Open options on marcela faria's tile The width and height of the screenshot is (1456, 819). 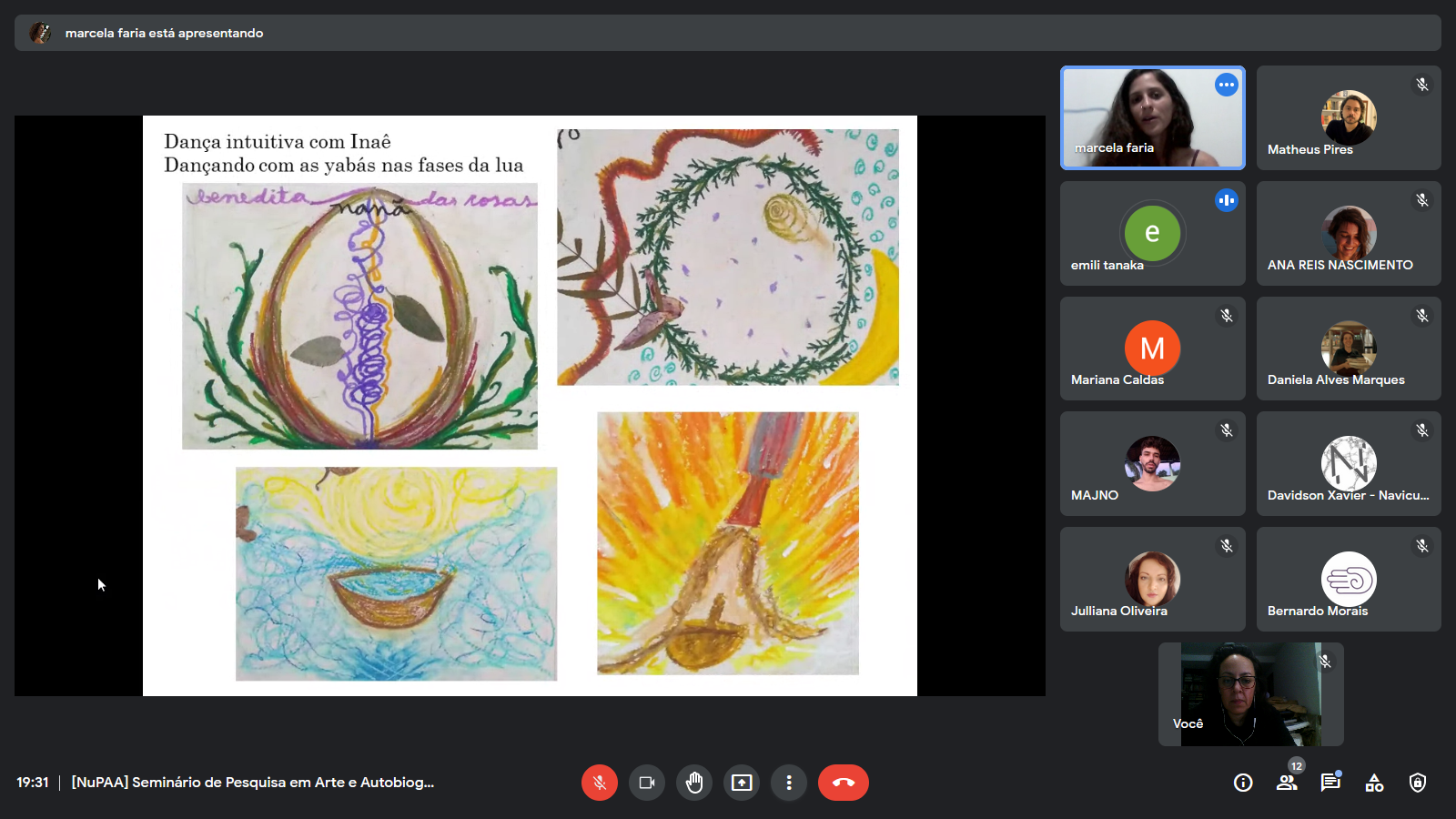(x=1227, y=85)
